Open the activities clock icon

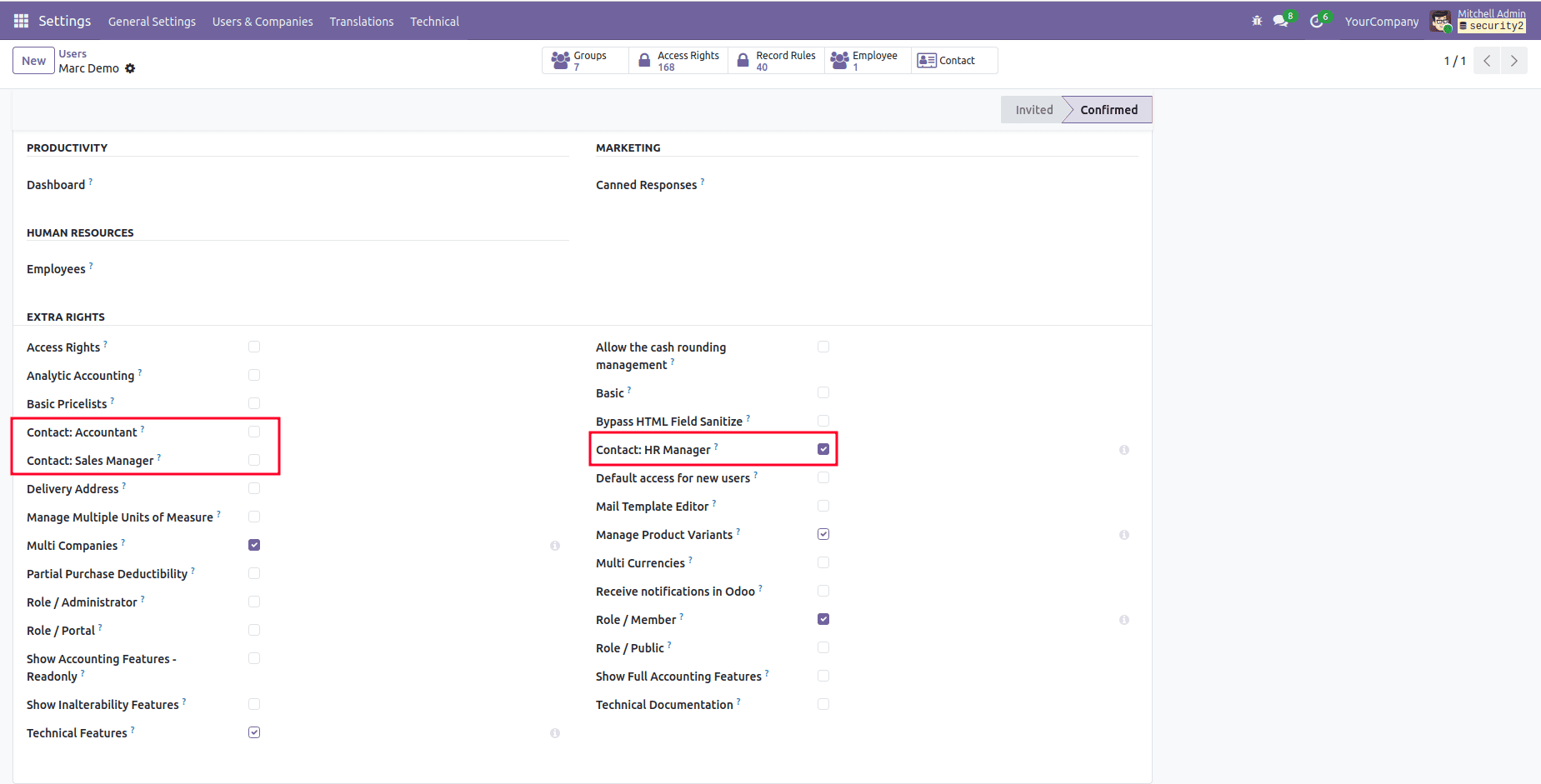click(1317, 21)
